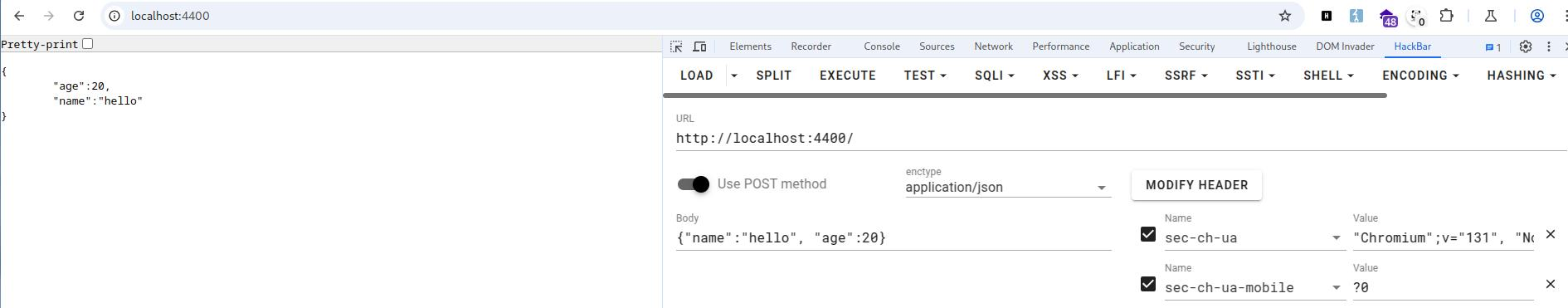This screenshot has height=308, width=1568.
Task: Remove the sec-ch-ua header row
Action: point(1550,234)
